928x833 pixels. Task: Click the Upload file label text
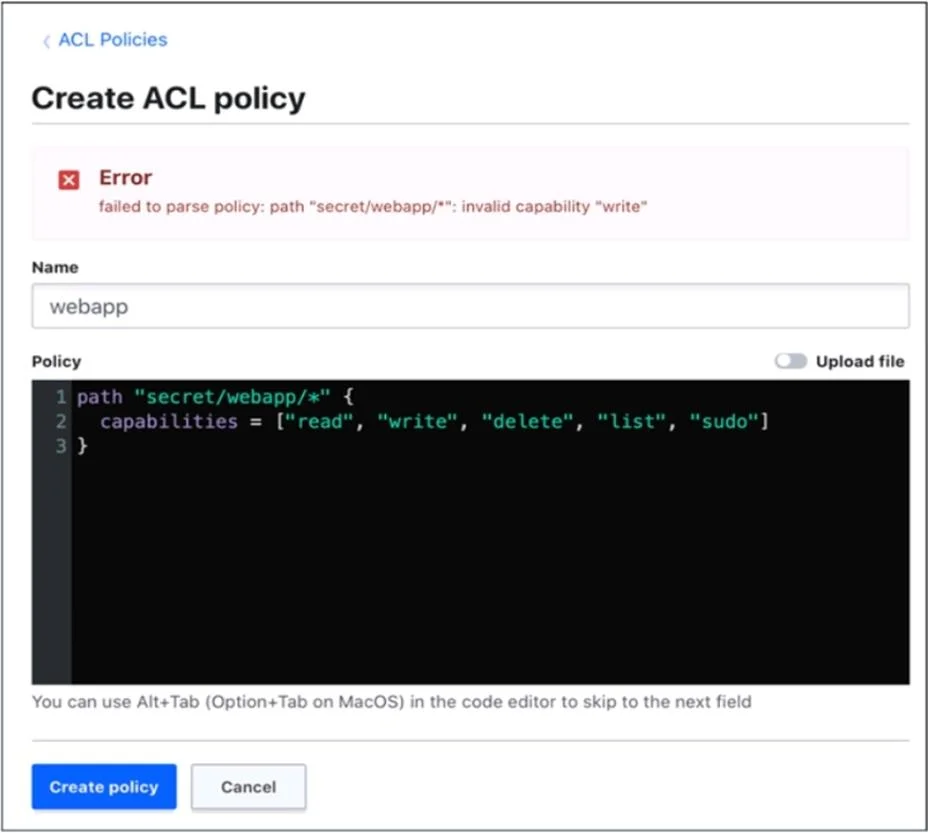tap(860, 361)
